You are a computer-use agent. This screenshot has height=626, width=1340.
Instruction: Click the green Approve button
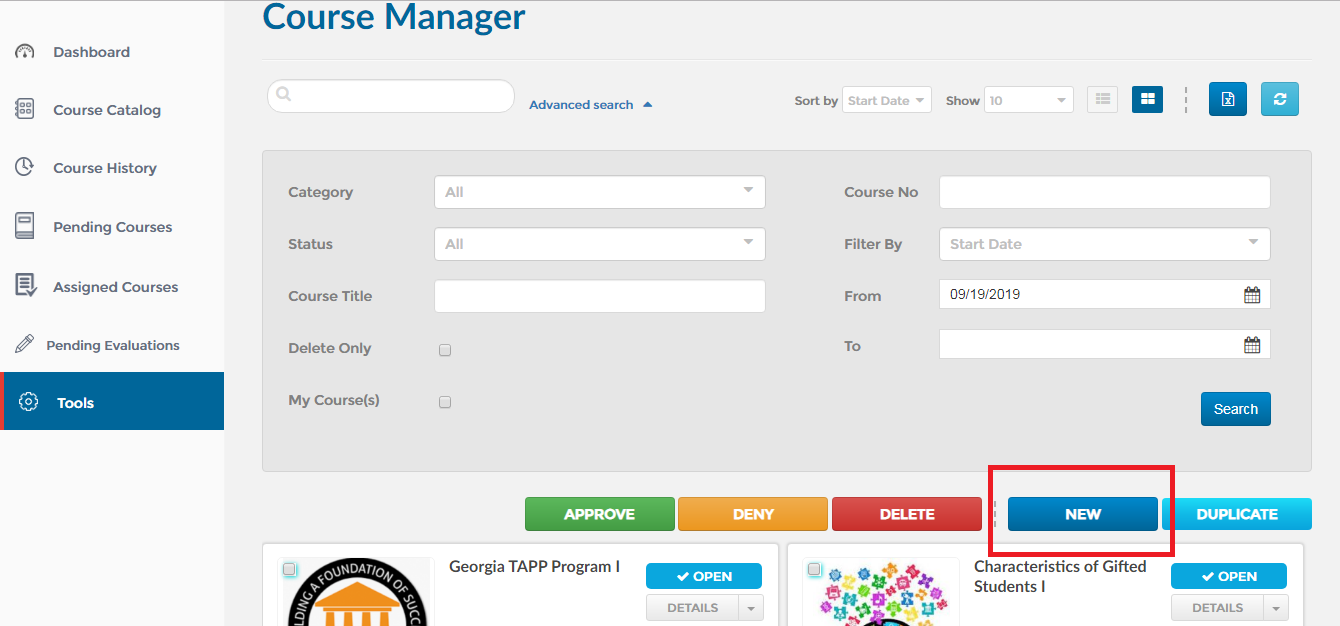coord(600,514)
